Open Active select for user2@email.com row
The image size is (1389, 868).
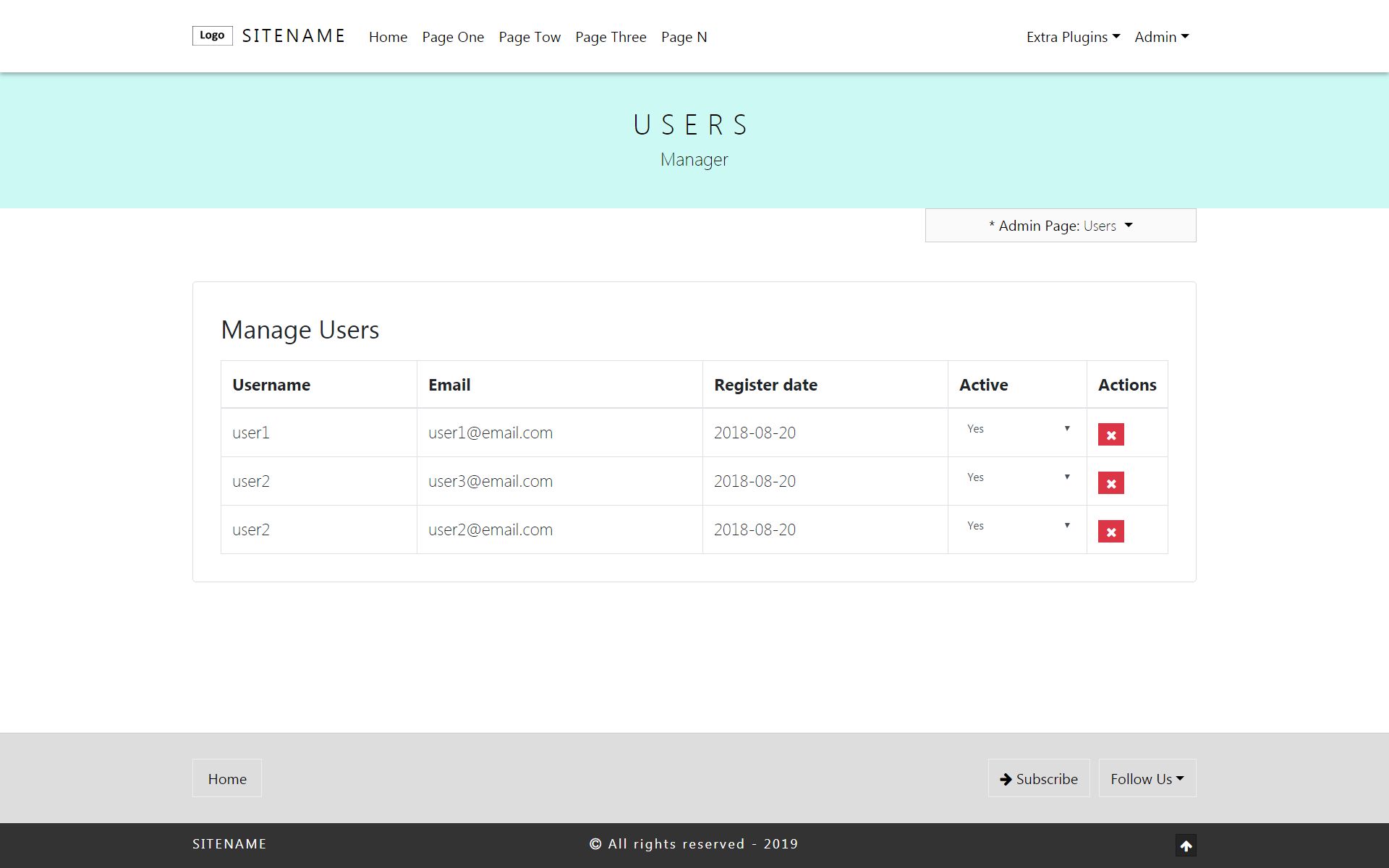1017,526
